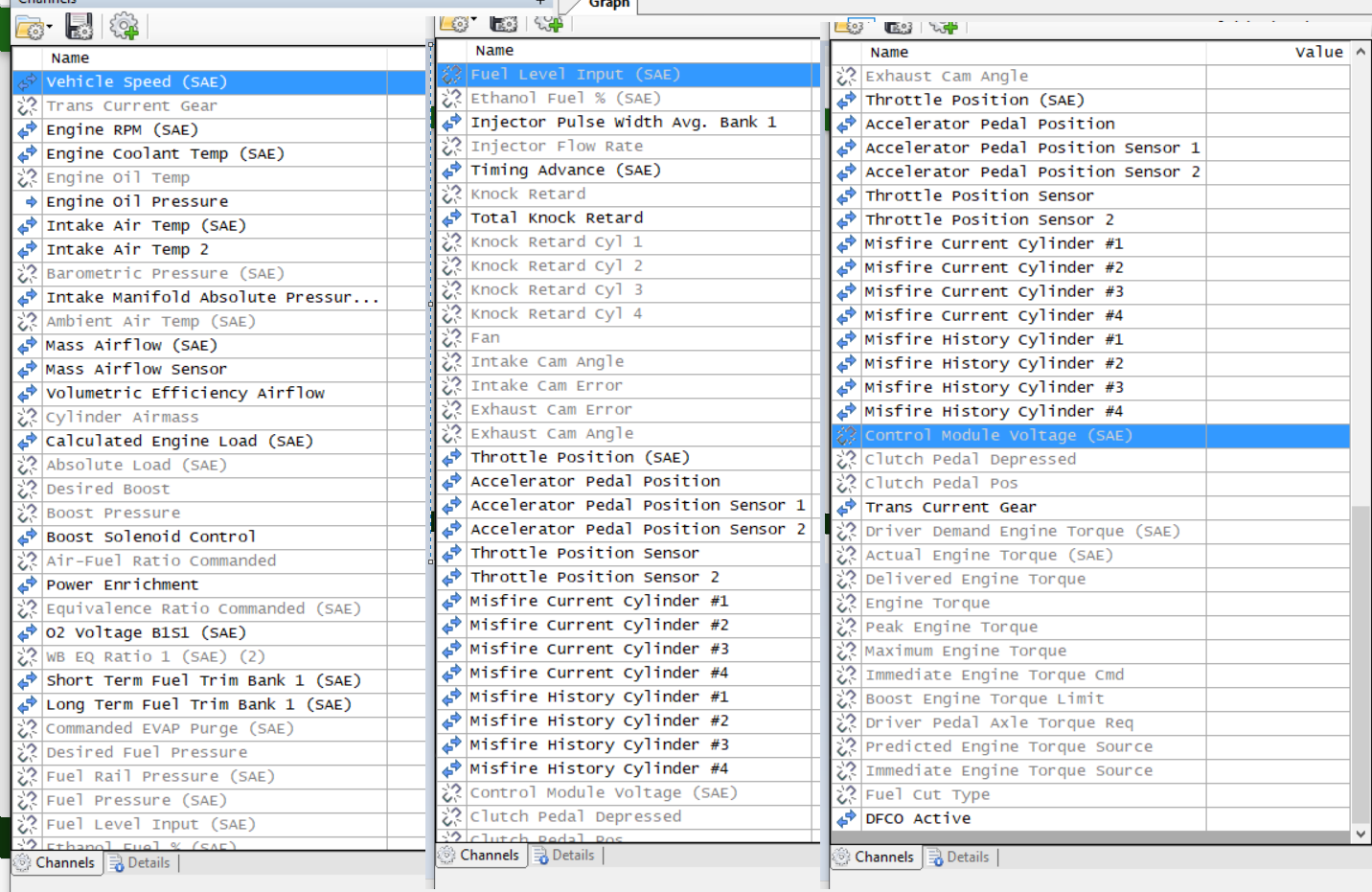
Task: Select Volumetric Efficiency Airflow channel
Action: click(x=218, y=394)
